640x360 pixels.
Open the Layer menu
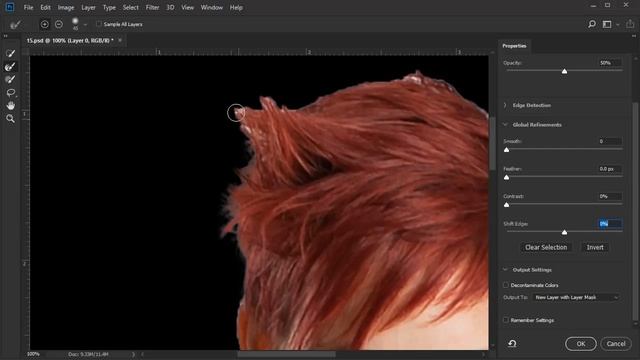pyautogui.click(x=88, y=7)
